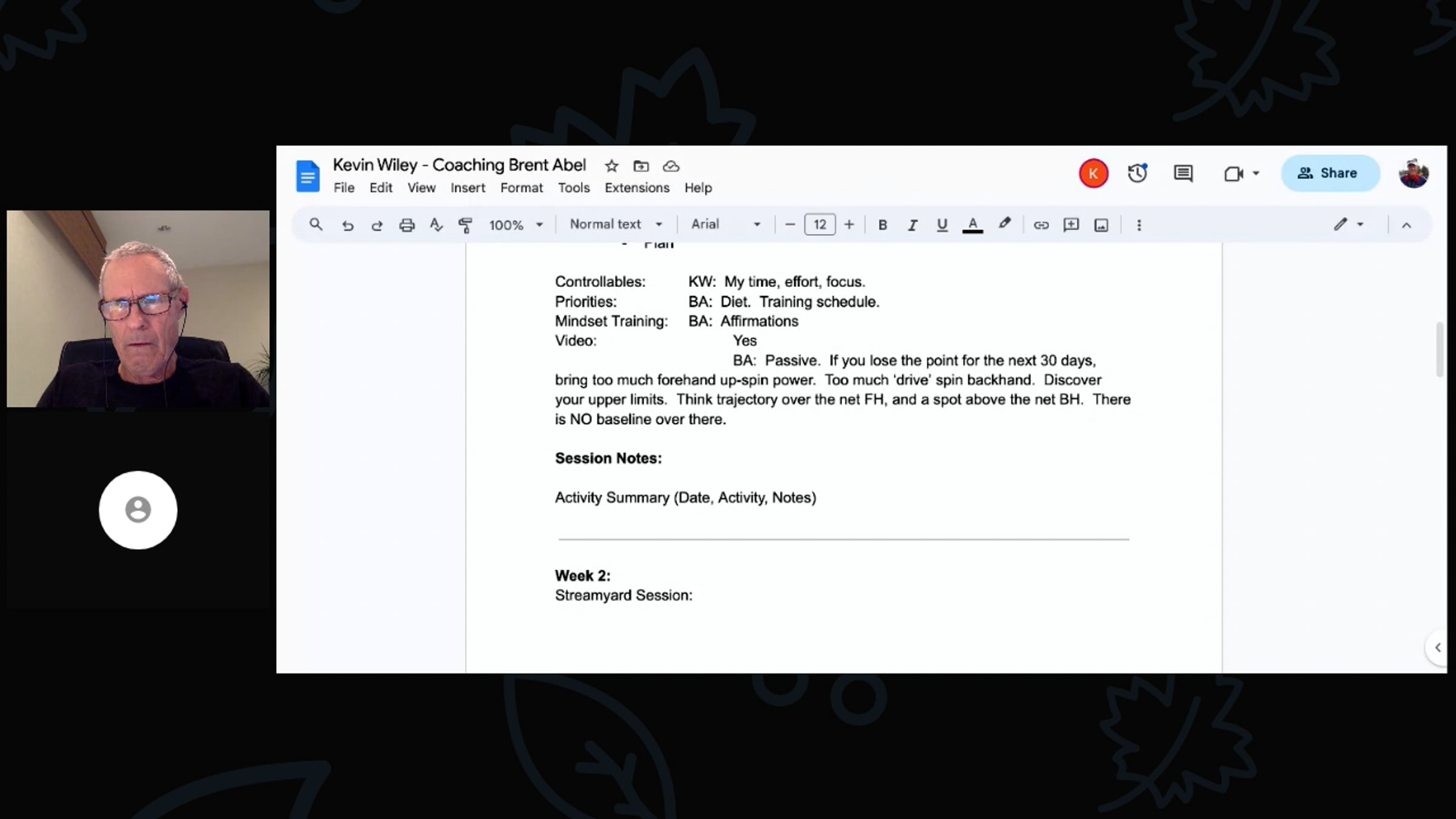Click the print icon

(x=406, y=225)
